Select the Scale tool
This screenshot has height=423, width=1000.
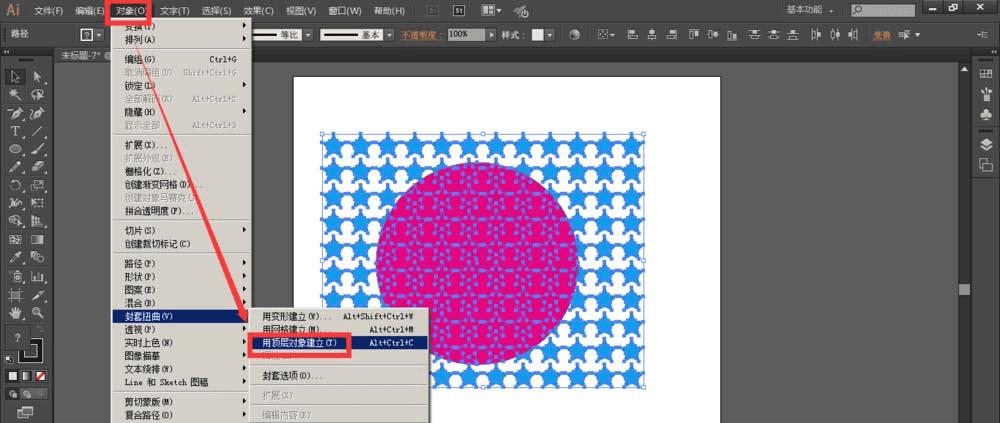click(38, 186)
